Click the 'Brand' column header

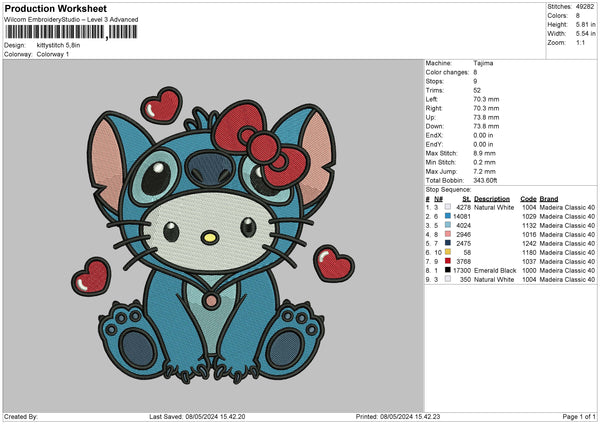(549, 199)
